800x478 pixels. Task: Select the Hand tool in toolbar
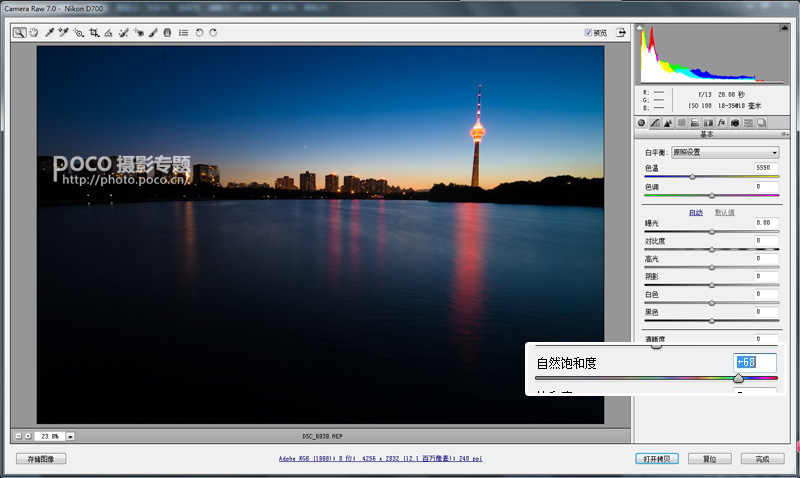tap(34, 33)
